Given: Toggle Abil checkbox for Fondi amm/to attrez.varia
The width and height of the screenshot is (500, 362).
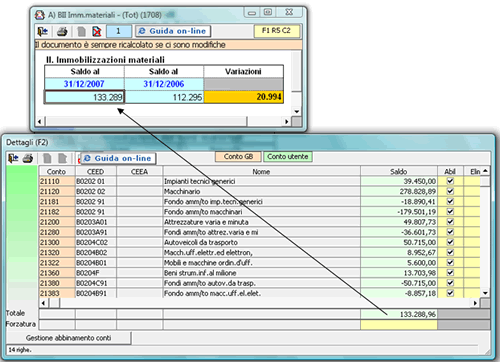Looking at the screenshot, I should pyautogui.click(x=450, y=232).
